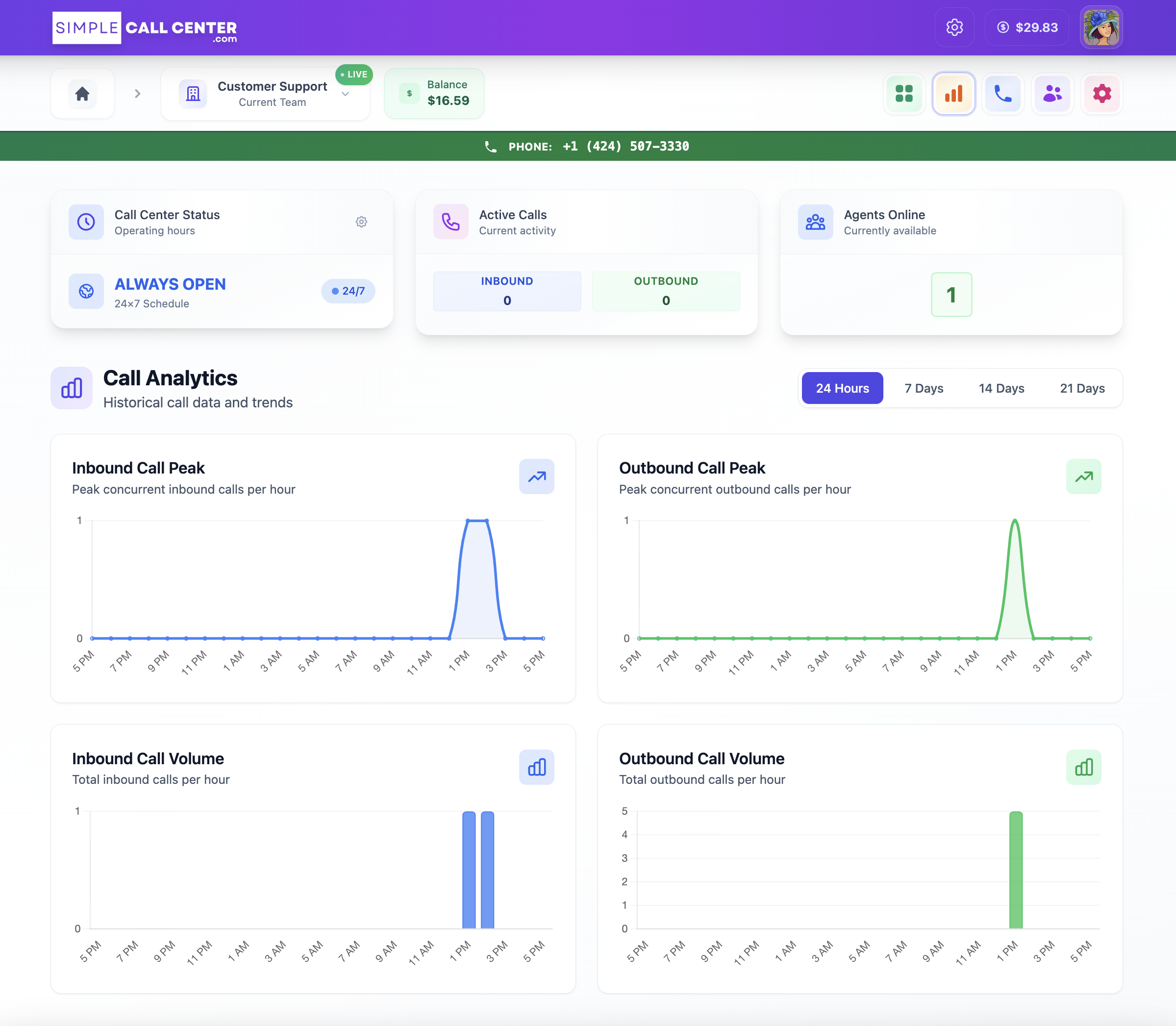Screen dimensions: 1176x1026
Task: Expand the breadcrumb chevron next to home
Action: [x=137, y=93]
